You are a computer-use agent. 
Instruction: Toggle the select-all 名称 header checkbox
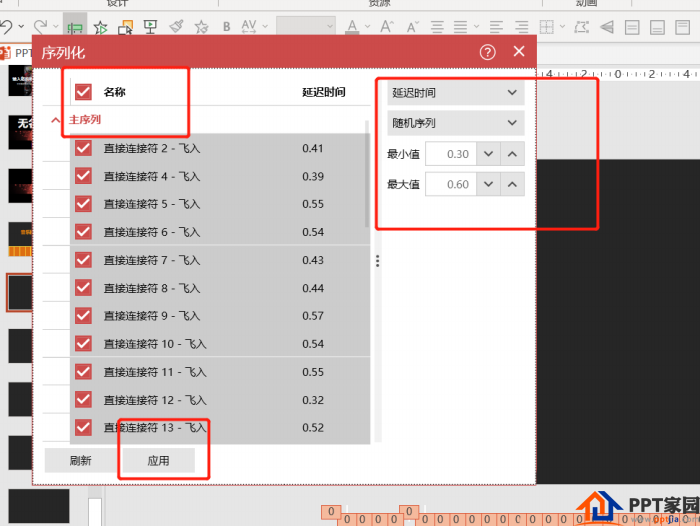point(83,92)
